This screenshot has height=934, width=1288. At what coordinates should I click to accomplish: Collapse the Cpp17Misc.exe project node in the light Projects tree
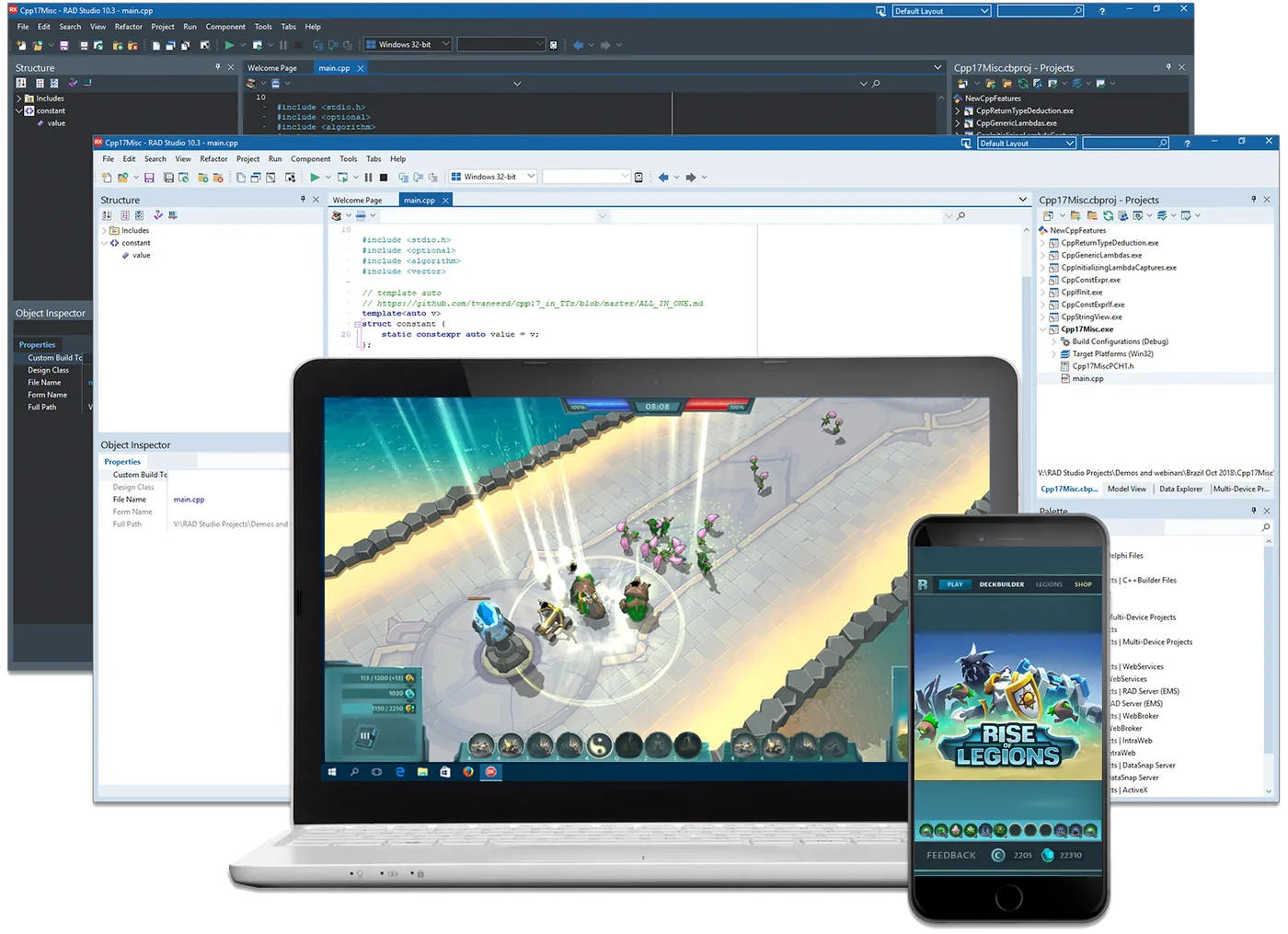coord(1043,329)
